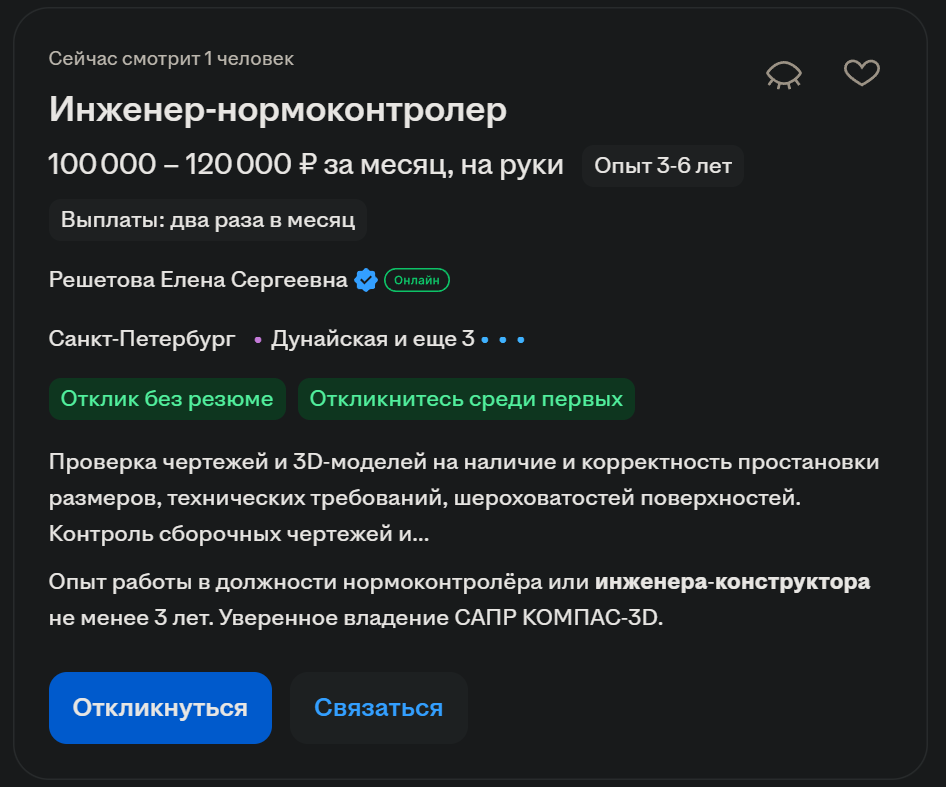
Task: Click the Опыт 3-6 лет badge
Action: 663,165
